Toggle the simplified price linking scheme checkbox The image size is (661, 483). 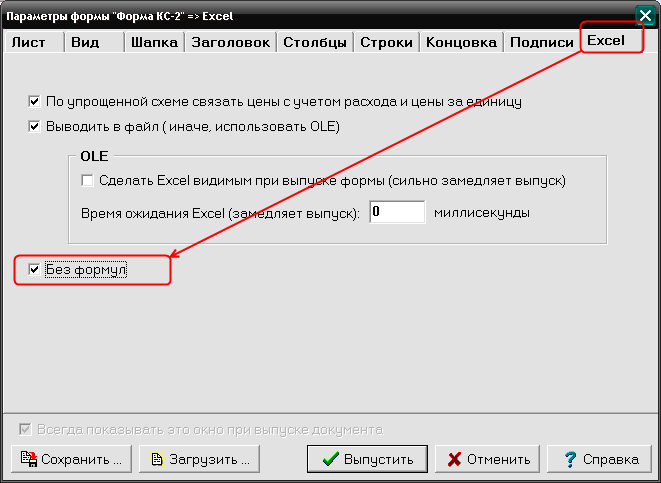(35, 101)
